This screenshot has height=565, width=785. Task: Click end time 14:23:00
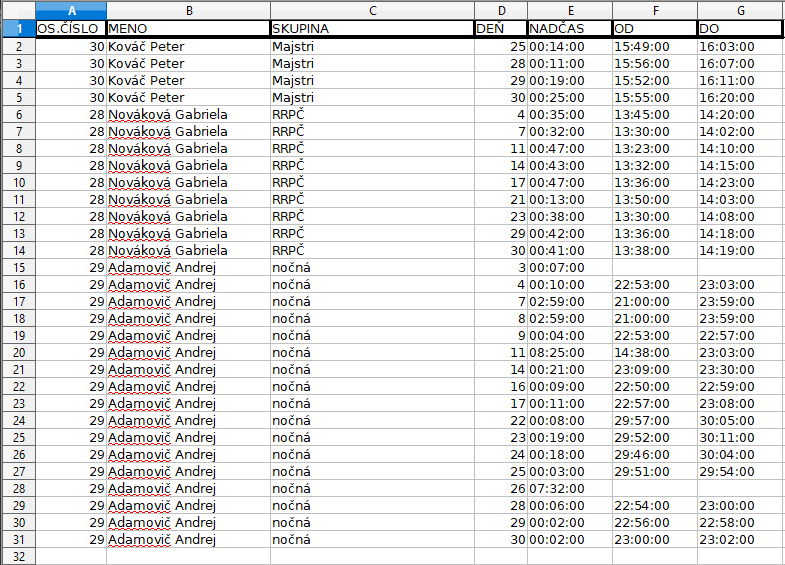coord(741,183)
